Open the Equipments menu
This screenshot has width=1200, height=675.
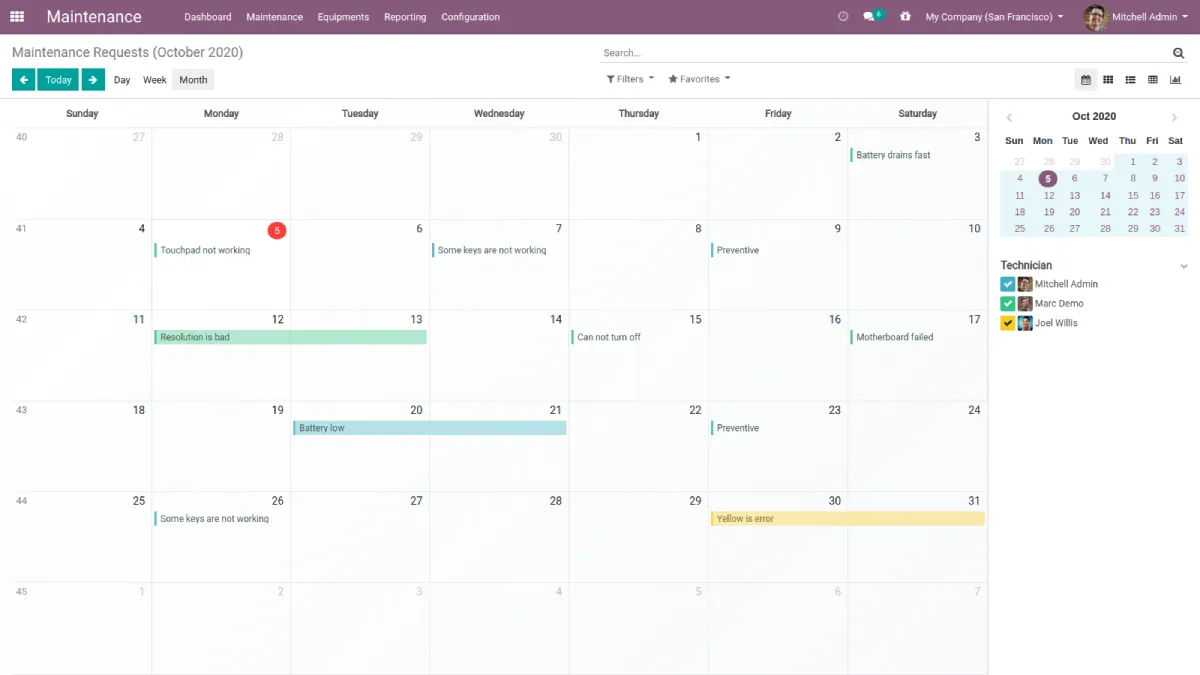[343, 17]
